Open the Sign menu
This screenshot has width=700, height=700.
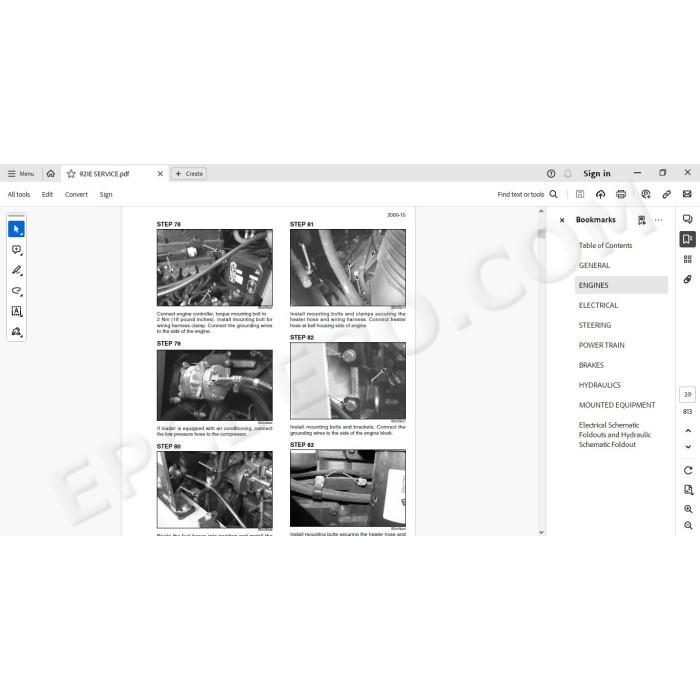pos(106,194)
